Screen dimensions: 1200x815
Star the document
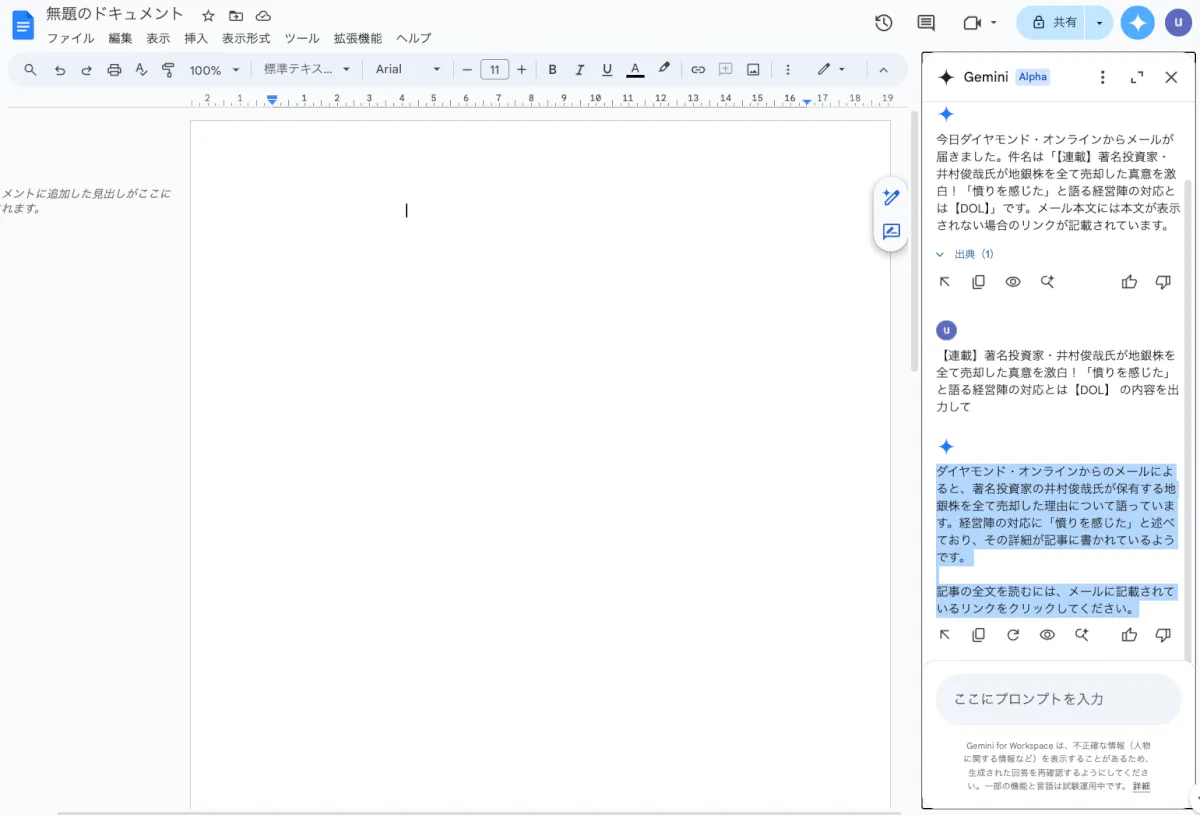point(208,16)
